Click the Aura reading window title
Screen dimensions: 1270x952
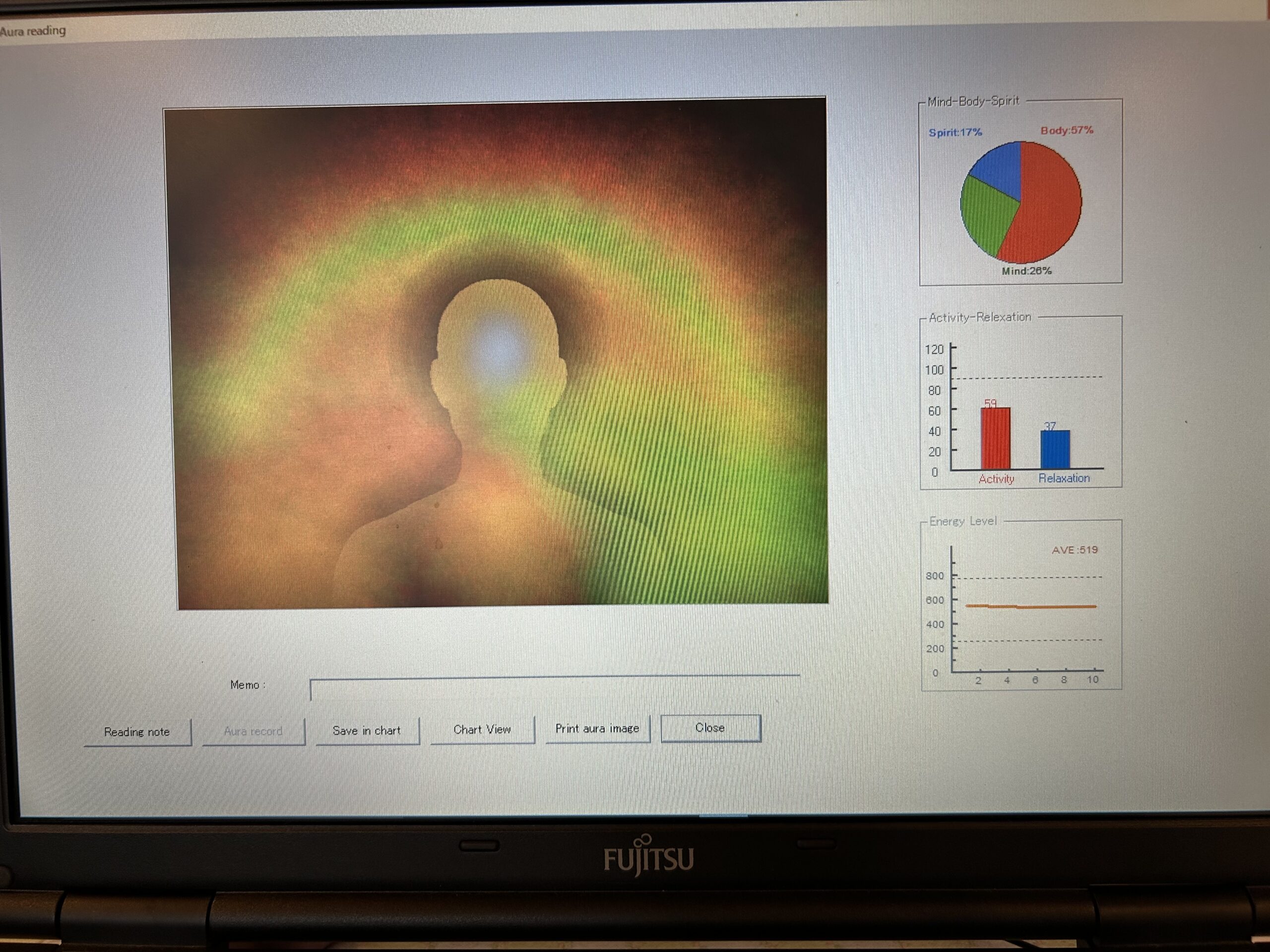click(x=33, y=30)
